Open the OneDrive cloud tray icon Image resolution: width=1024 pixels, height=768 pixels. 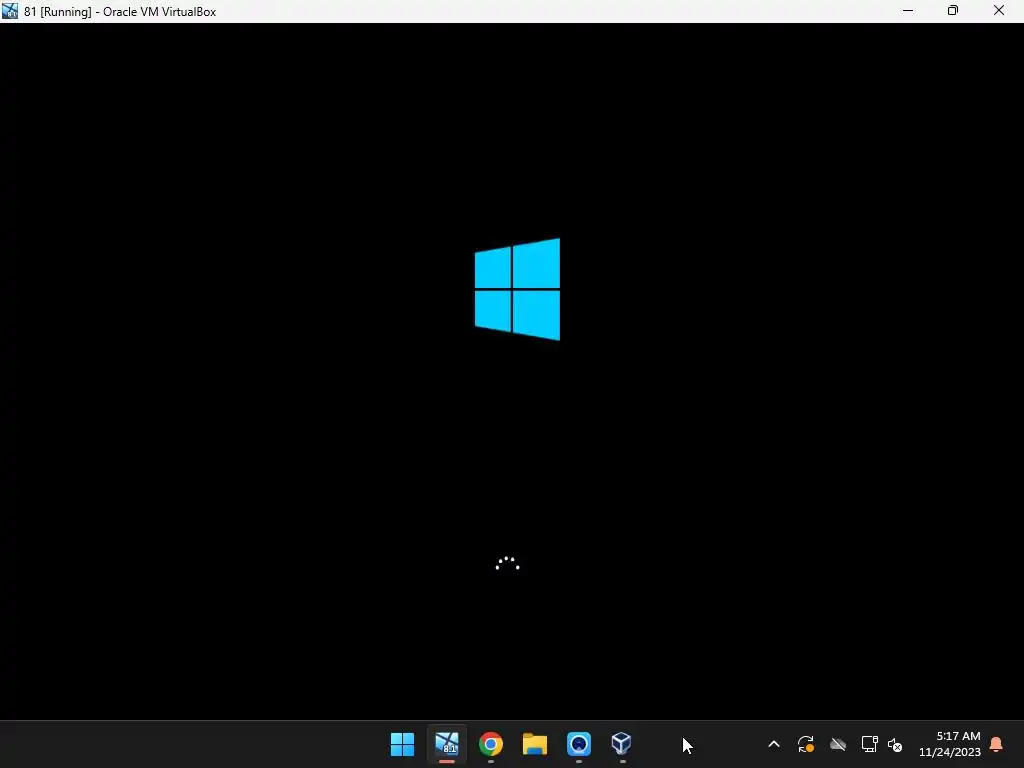(x=838, y=744)
